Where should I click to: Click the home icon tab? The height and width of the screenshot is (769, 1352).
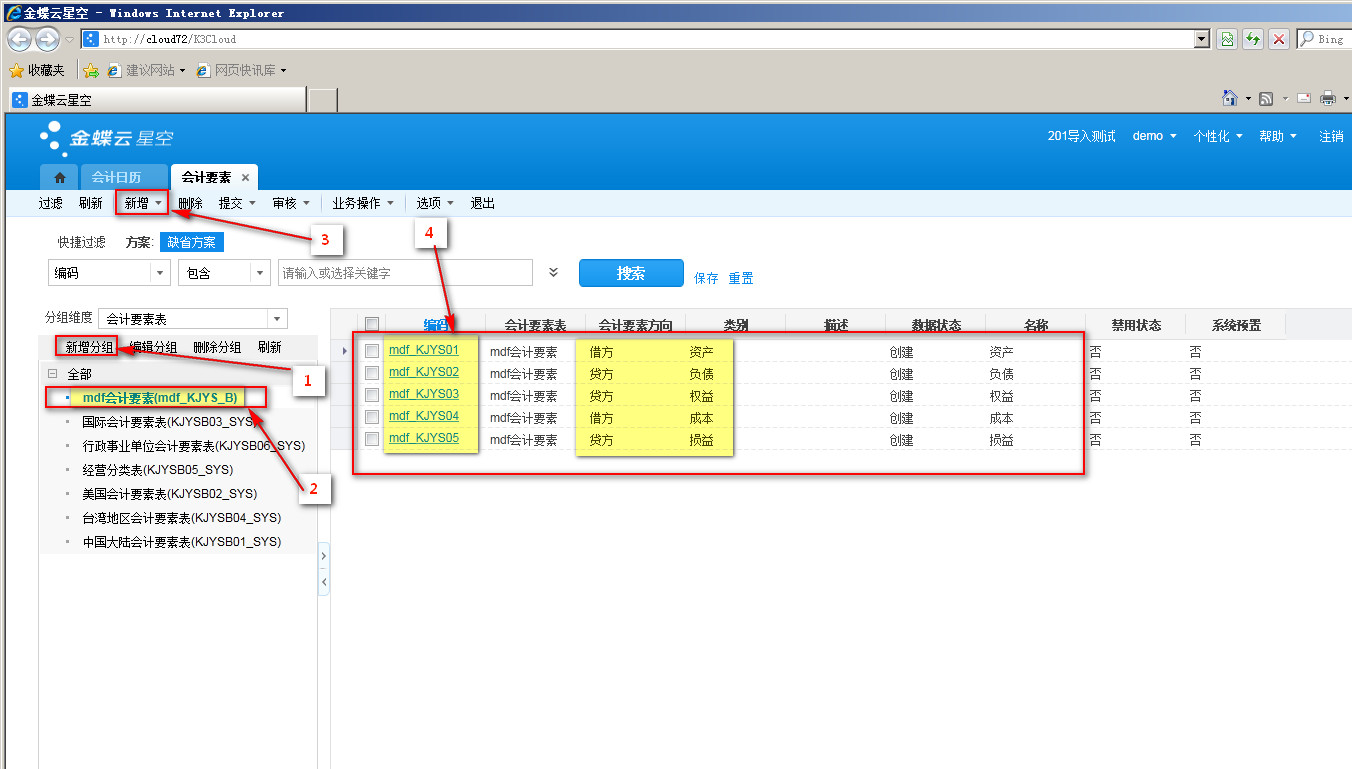[x=59, y=178]
